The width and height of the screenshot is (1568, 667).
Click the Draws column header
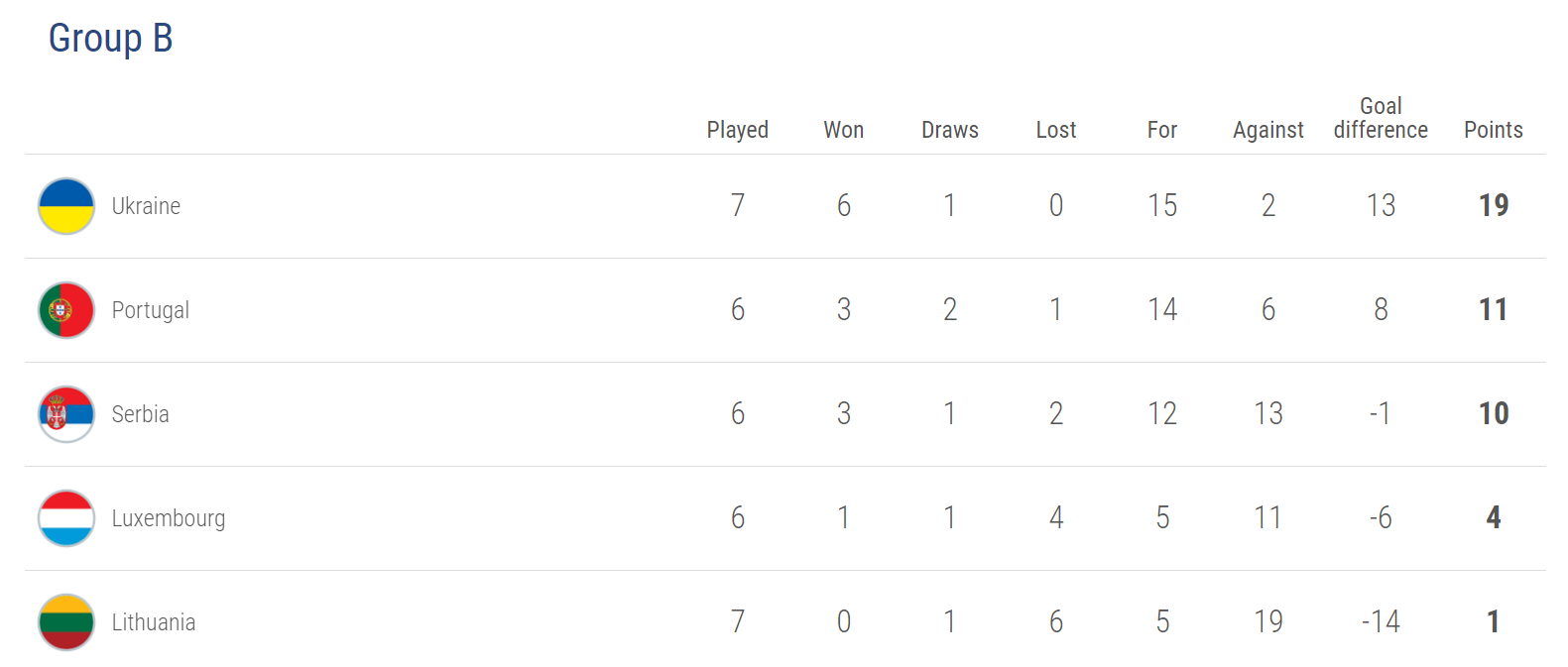click(x=949, y=130)
